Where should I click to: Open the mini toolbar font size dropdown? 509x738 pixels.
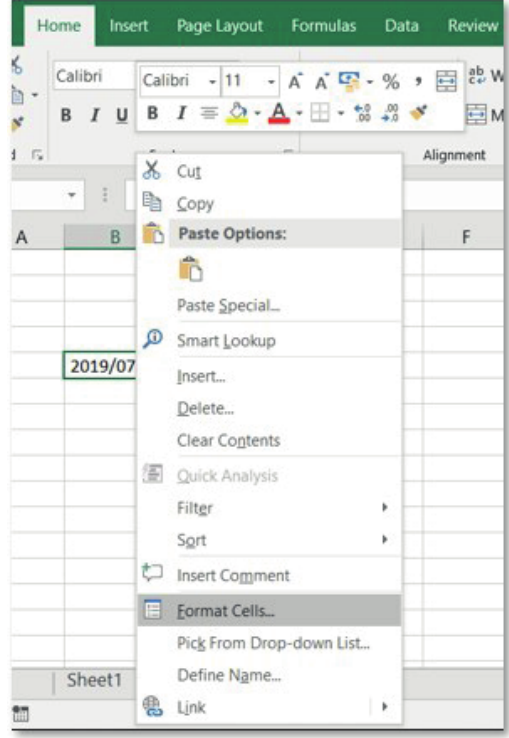pyautogui.click(x=271, y=82)
